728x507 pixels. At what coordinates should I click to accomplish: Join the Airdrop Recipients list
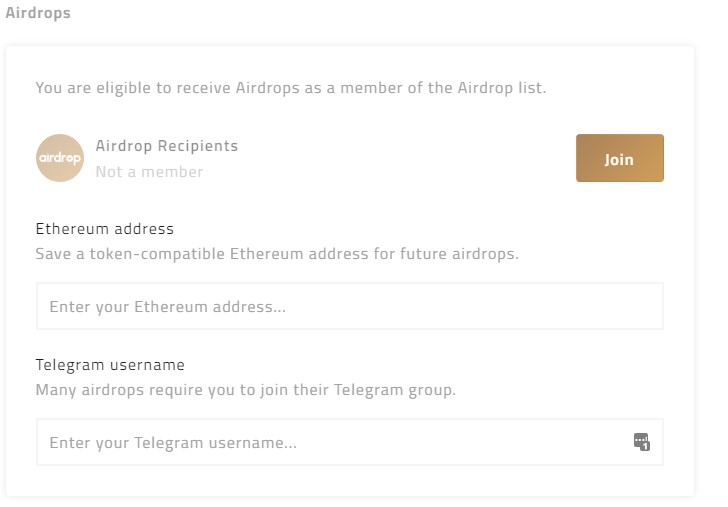click(x=619, y=159)
